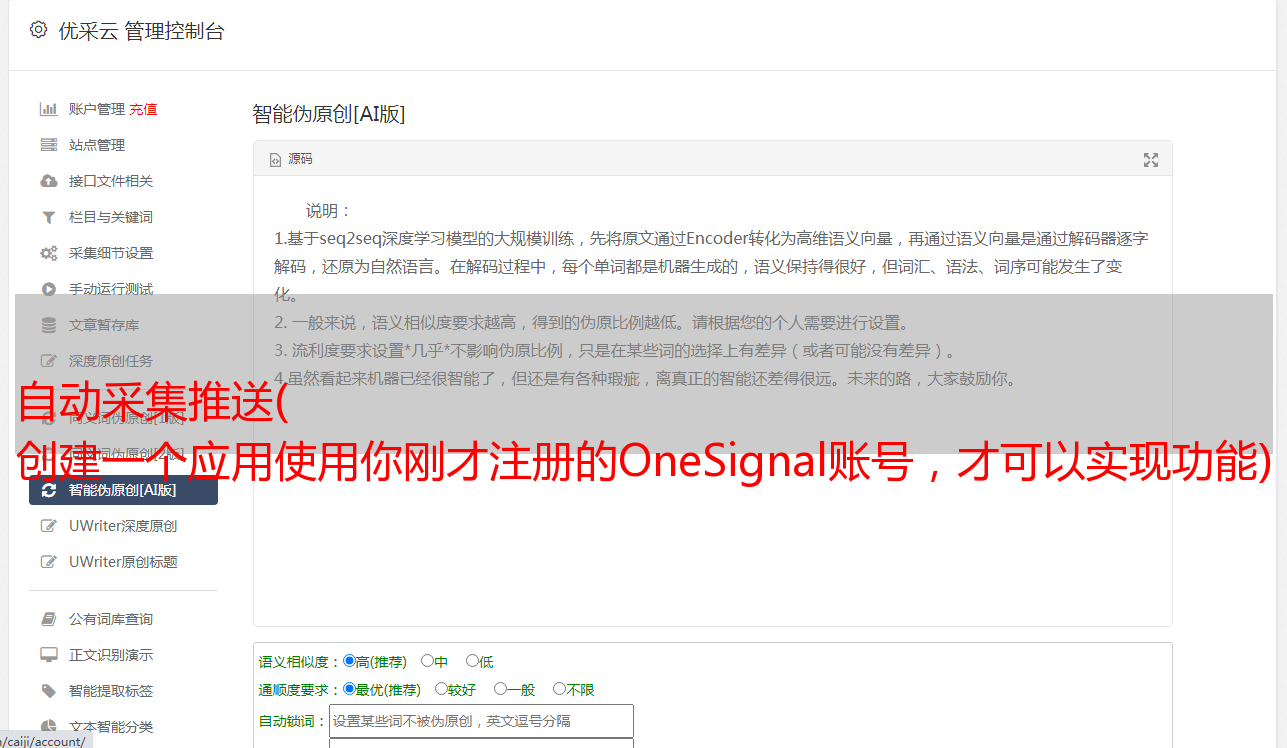Click the gear icon beside 优采云 管理控制台
1287x748 pixels.
pos(38,30)
